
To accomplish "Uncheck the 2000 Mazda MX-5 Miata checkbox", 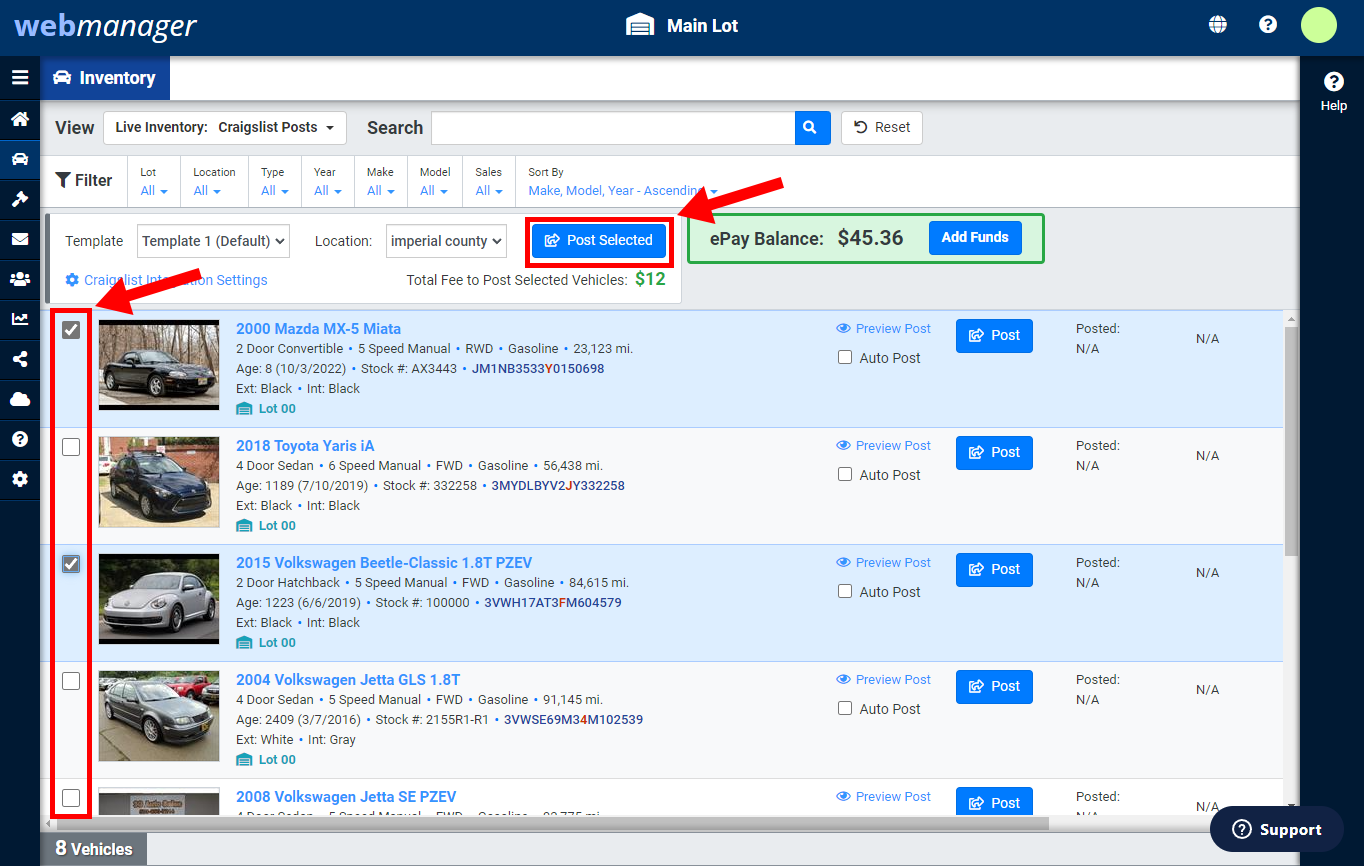I will point(71,330).
